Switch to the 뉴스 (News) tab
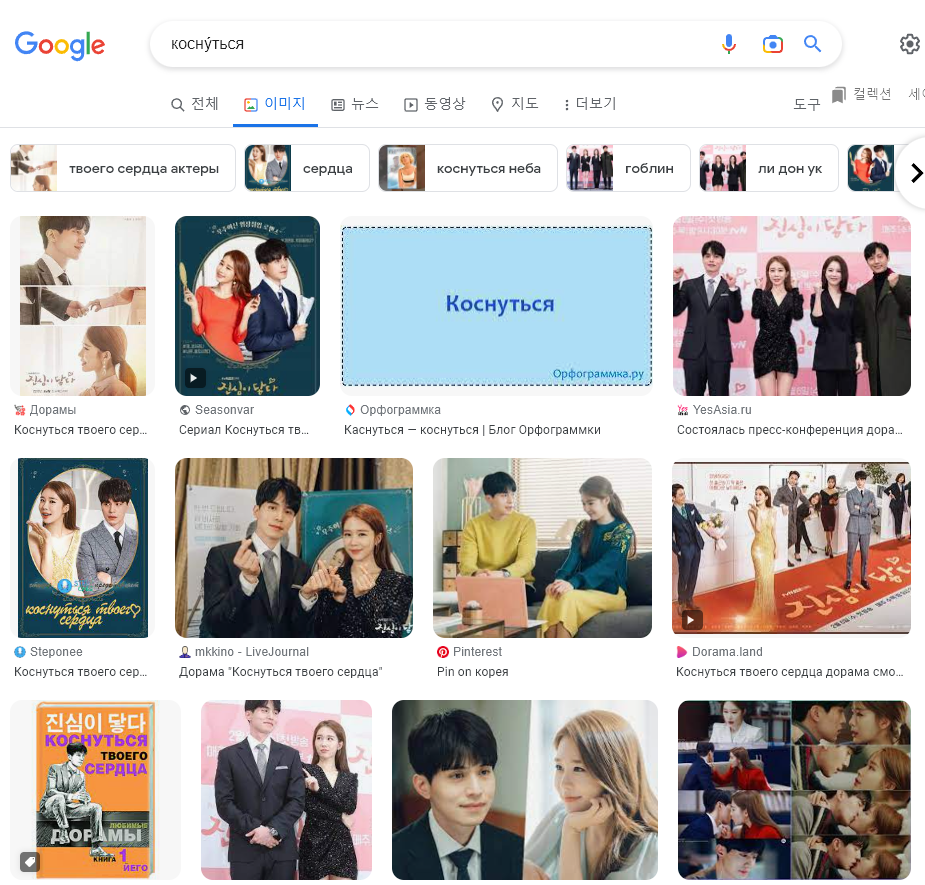This screenshot has height=885, width=925. coord(355,104)
